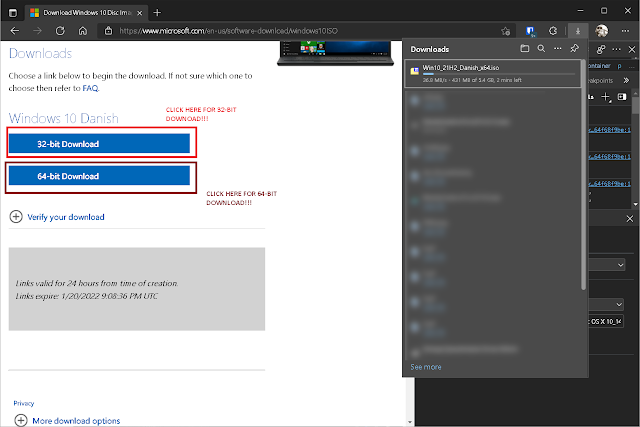
Task: Go to the browser home page
Action: [83, 31]
